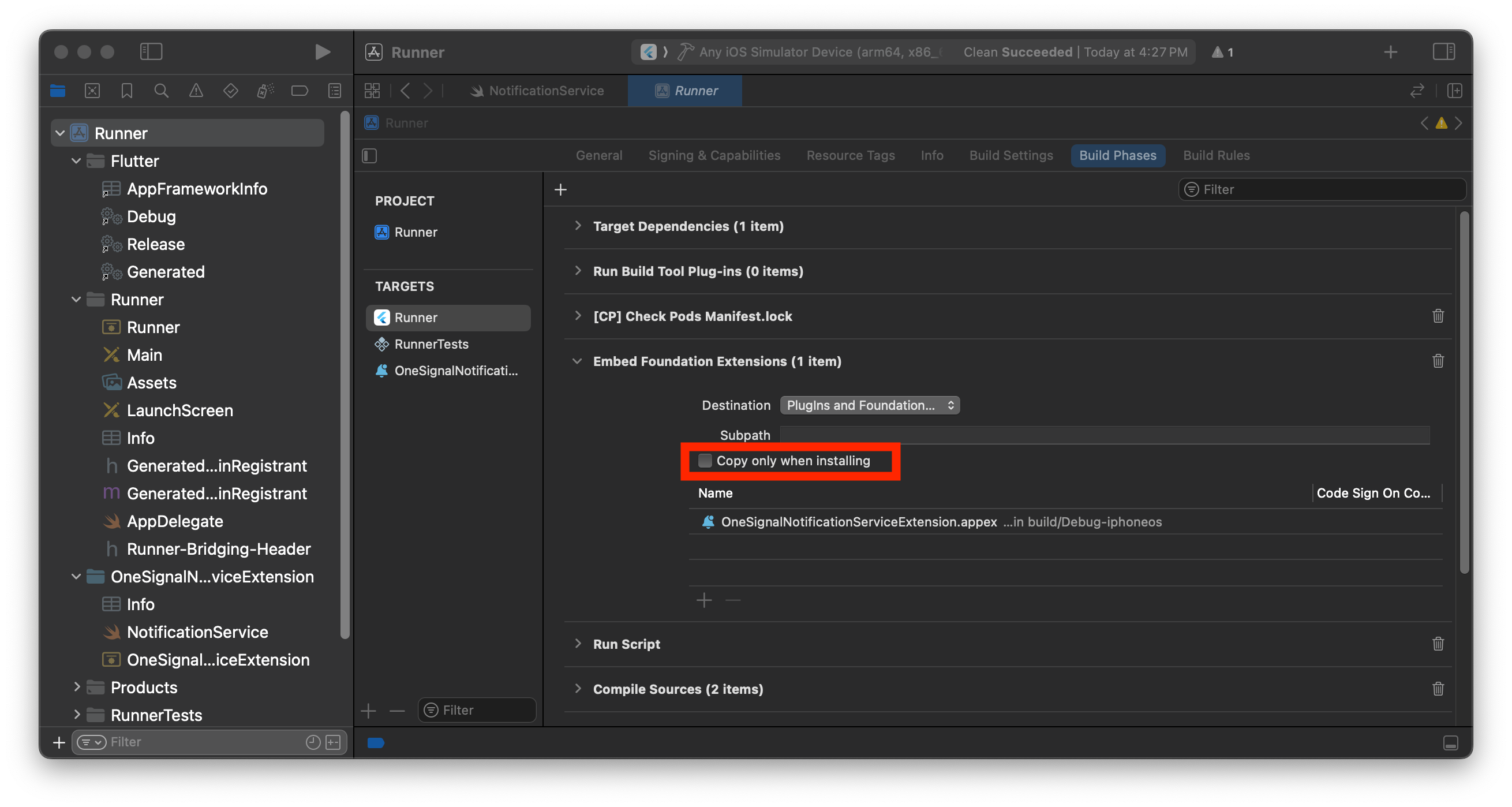This screenshot has height=807, width=1512.
Task: Add an editor pane on the right
Action: (1454, 91)
